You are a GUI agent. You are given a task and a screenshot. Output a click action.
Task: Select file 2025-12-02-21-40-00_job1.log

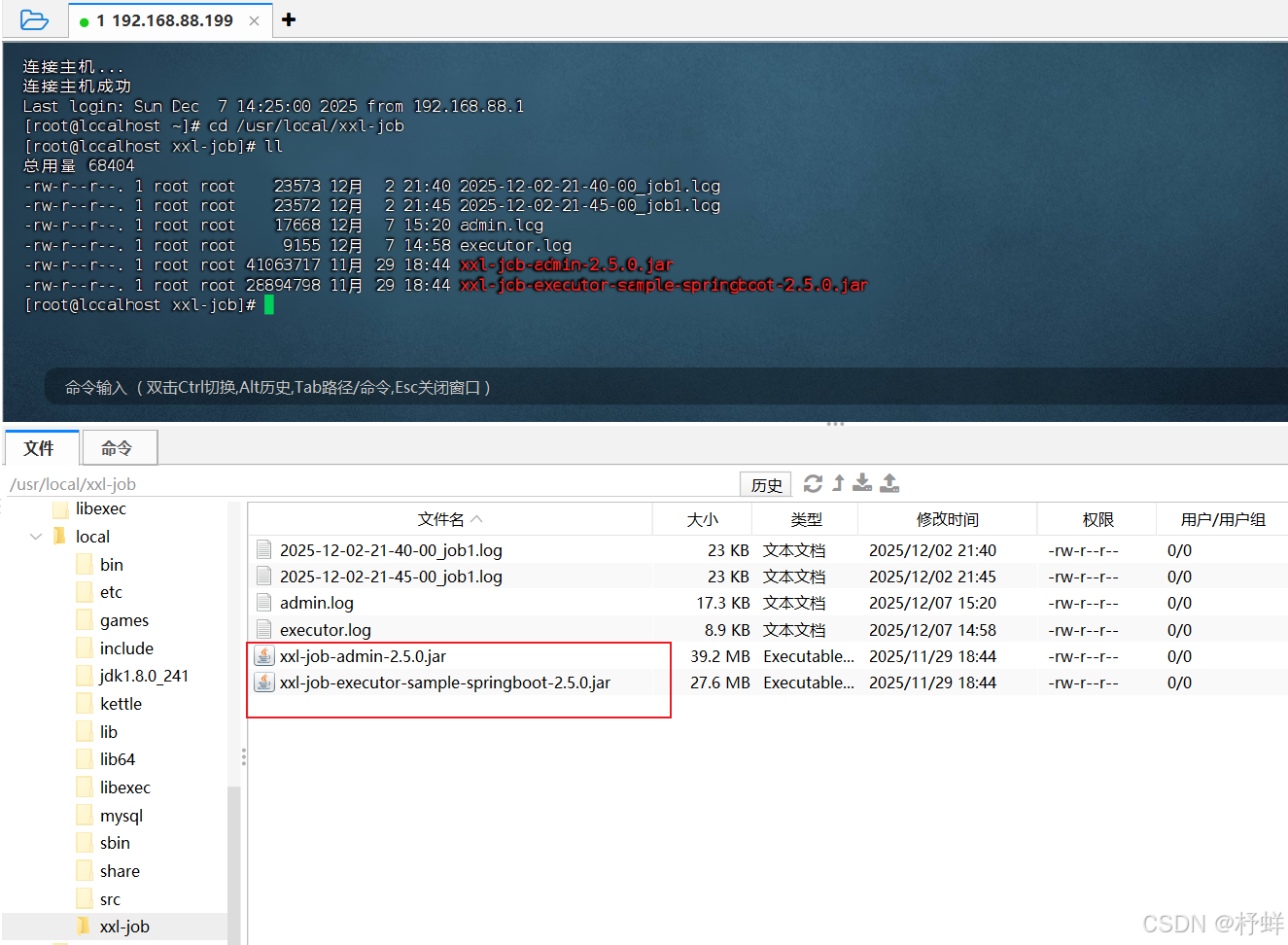point(391,550)
